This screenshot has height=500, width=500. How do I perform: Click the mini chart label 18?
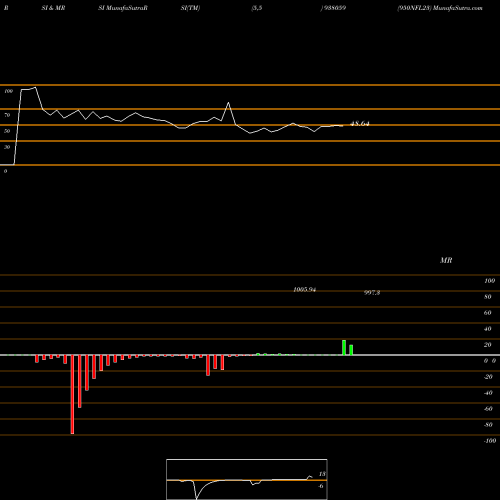[322, 474]
